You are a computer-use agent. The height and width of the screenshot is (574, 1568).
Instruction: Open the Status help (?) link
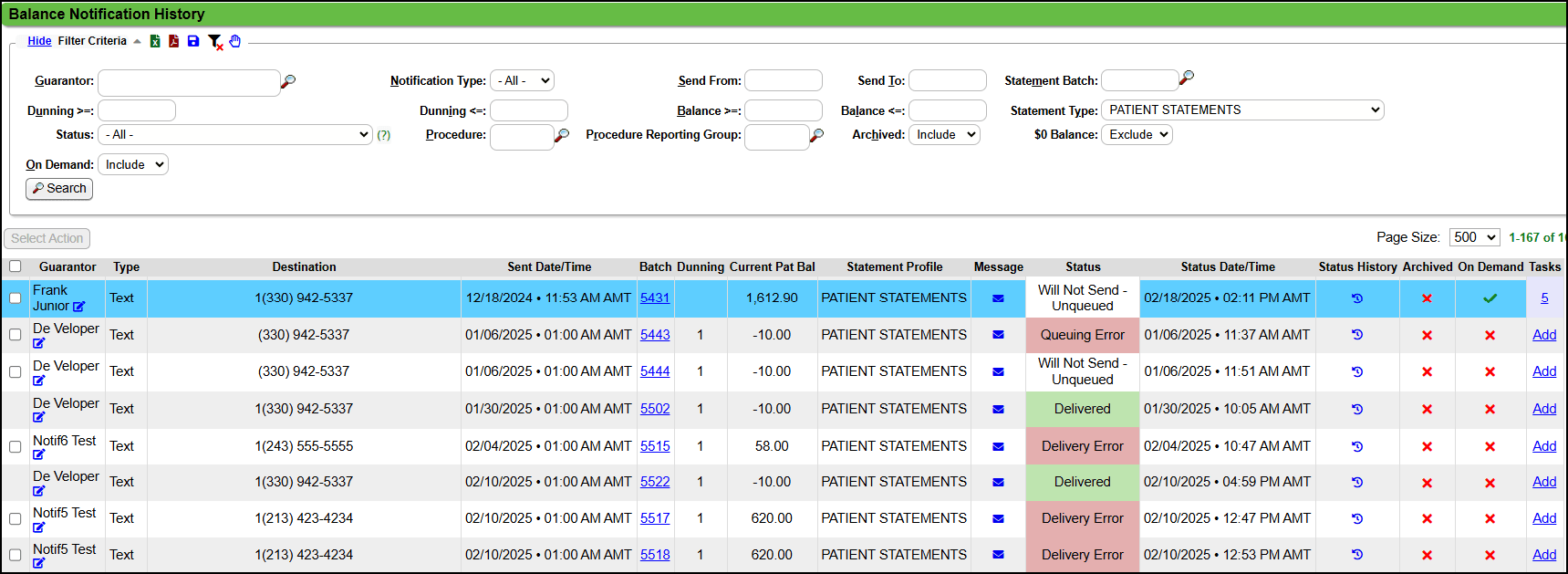click(384, 135)
